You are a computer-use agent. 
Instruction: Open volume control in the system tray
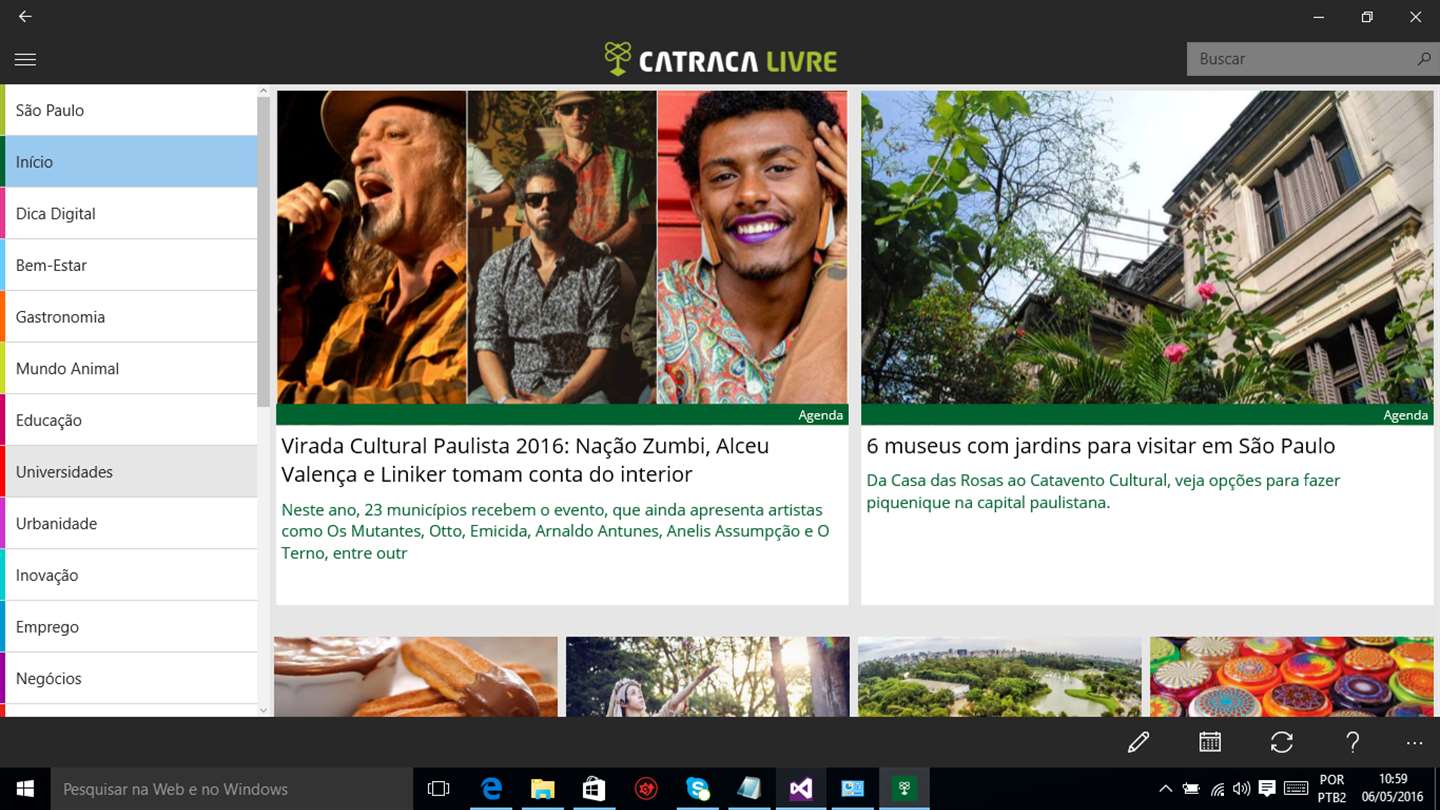(x=1242, y=789)
